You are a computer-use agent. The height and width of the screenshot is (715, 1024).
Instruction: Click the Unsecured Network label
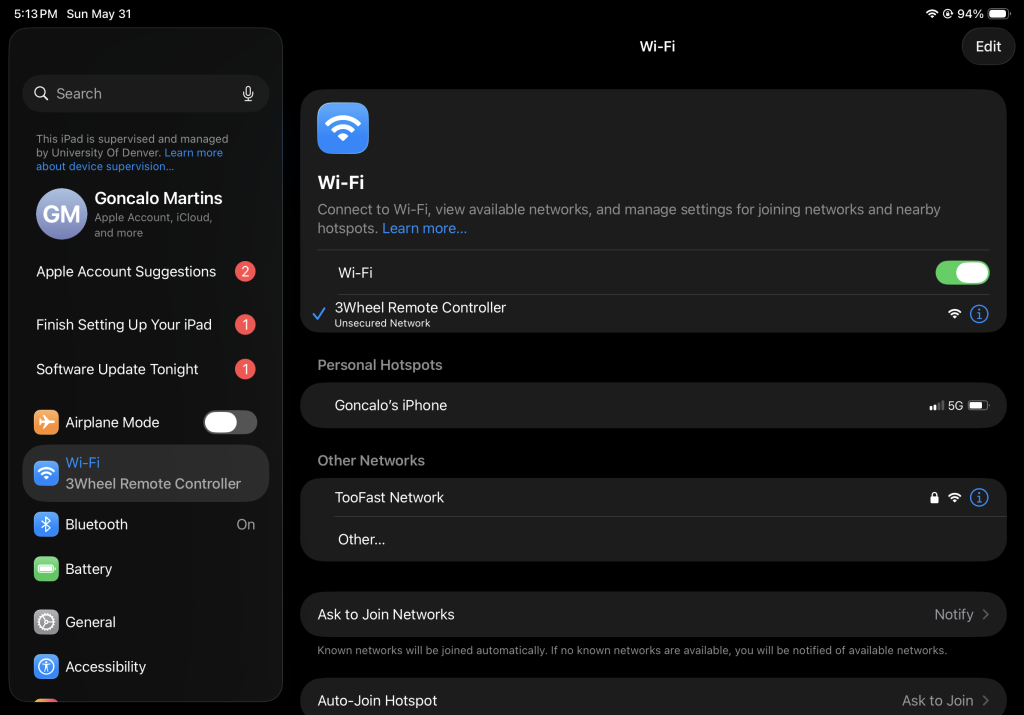(382, 323)
